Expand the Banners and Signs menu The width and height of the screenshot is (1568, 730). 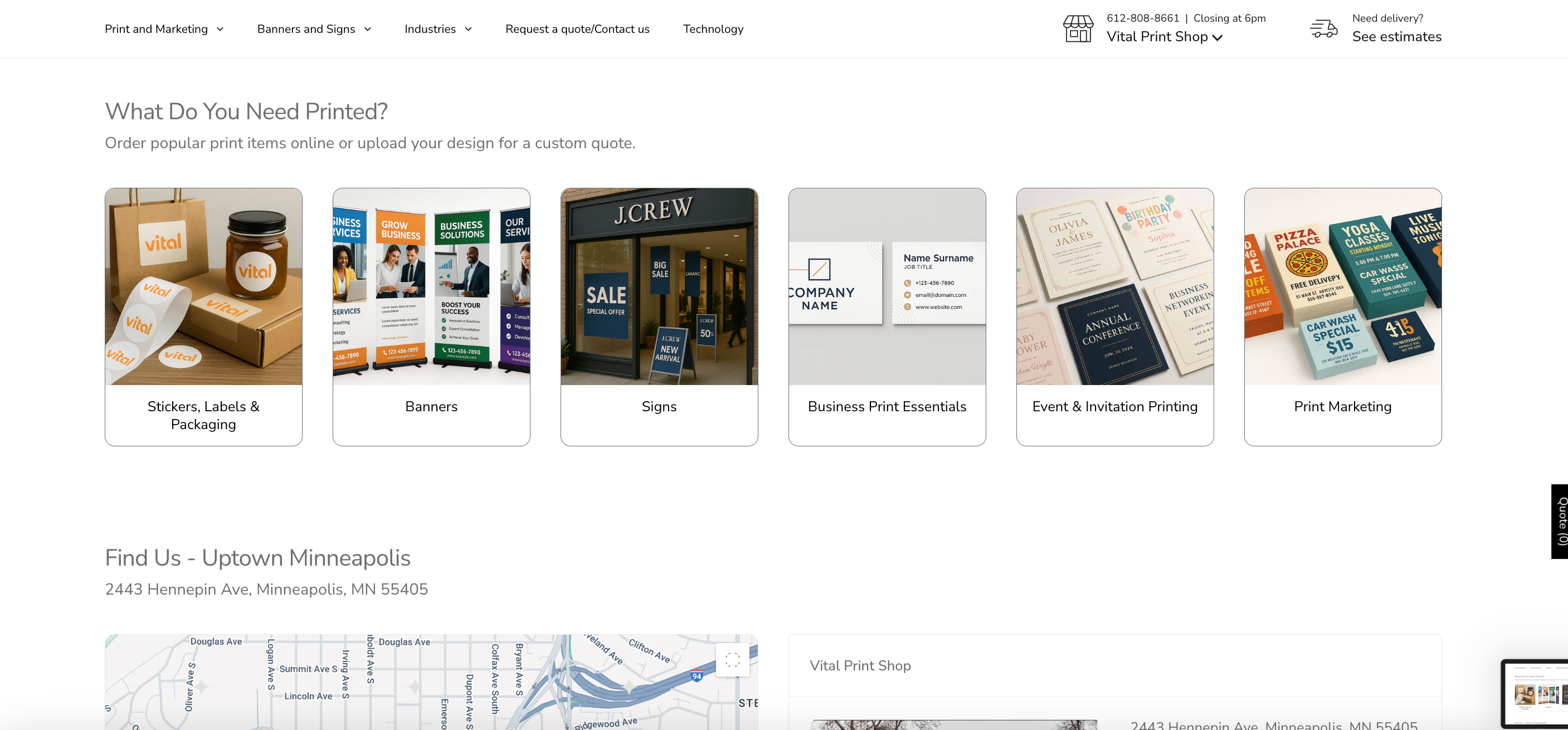314,28
